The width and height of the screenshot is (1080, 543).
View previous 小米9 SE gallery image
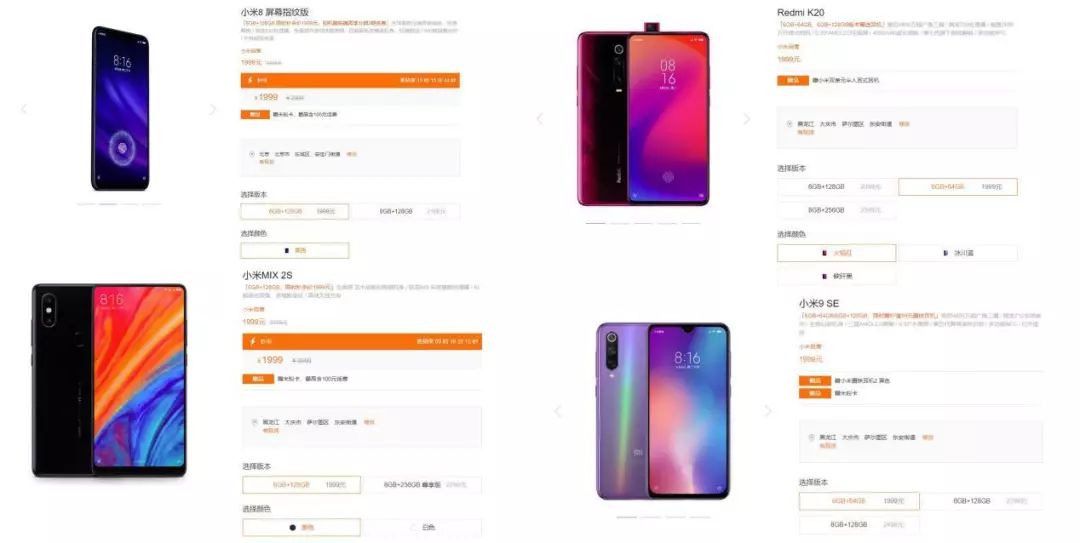pos(558,411)
